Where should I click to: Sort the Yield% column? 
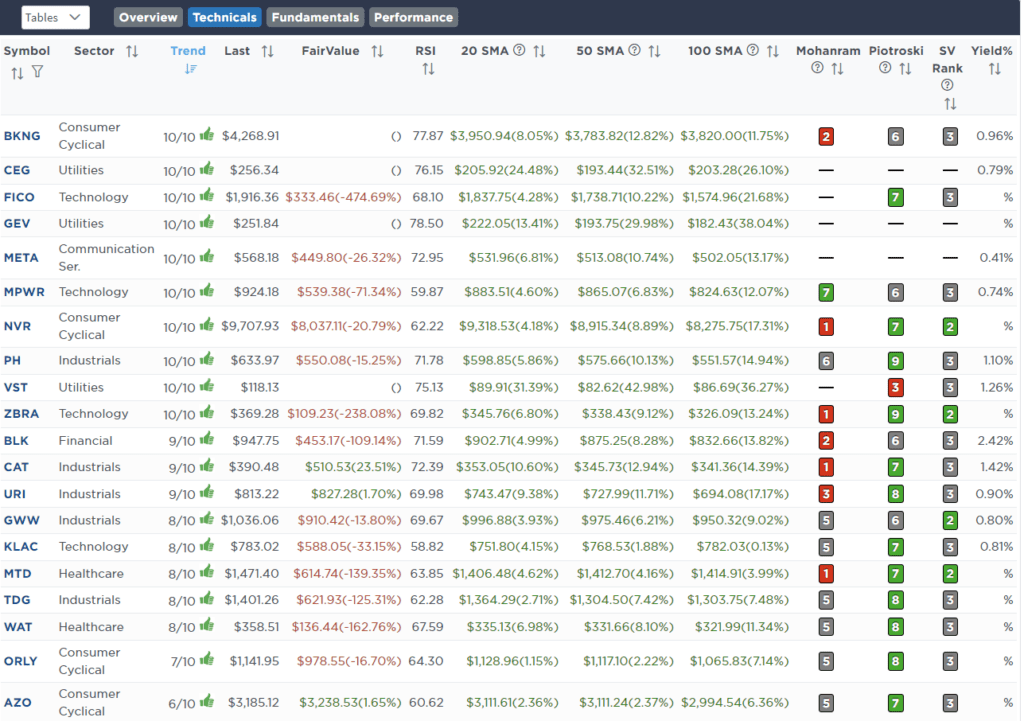pos(995,69)
